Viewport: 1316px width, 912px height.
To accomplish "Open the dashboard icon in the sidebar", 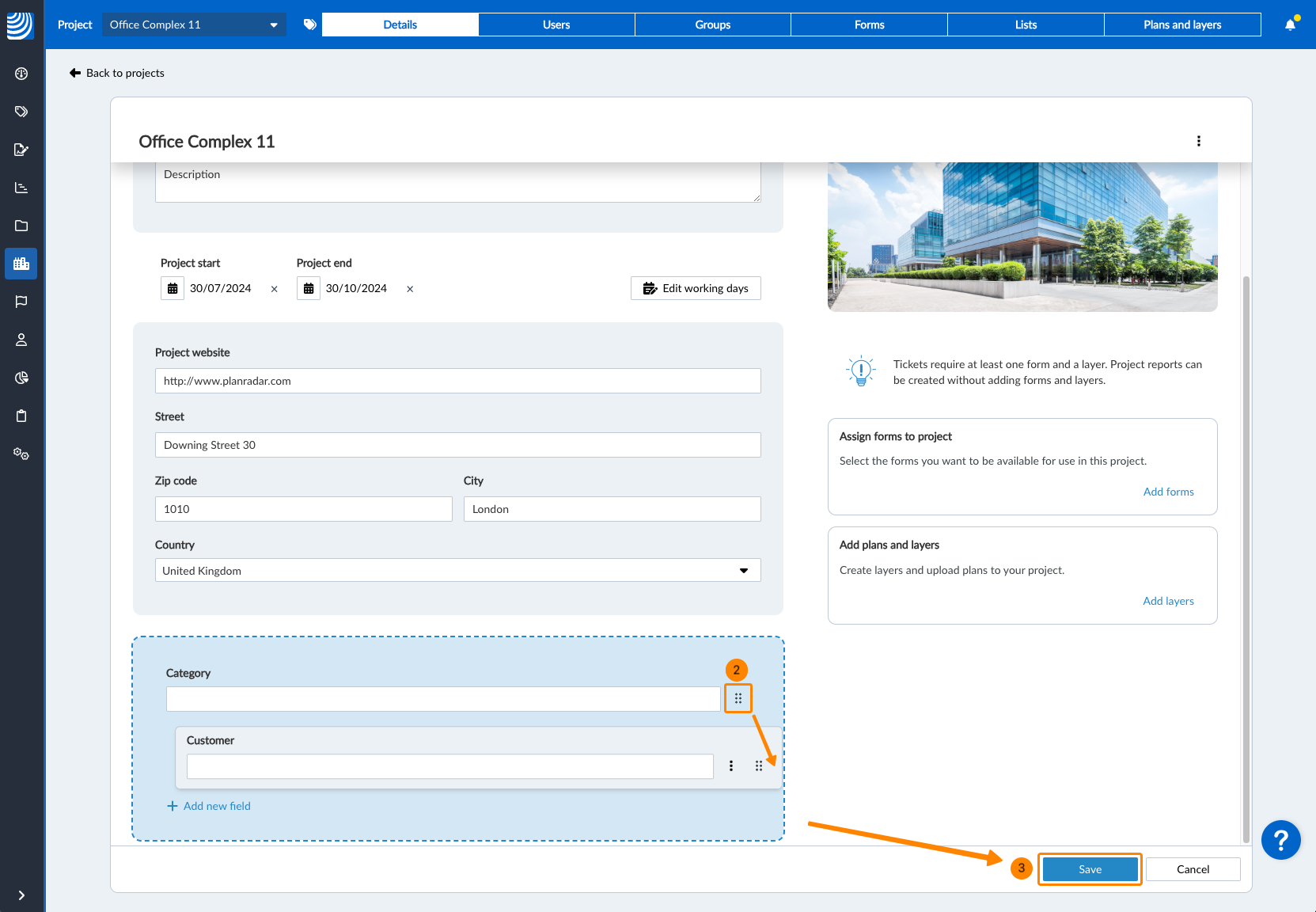I will coord(21,74).
